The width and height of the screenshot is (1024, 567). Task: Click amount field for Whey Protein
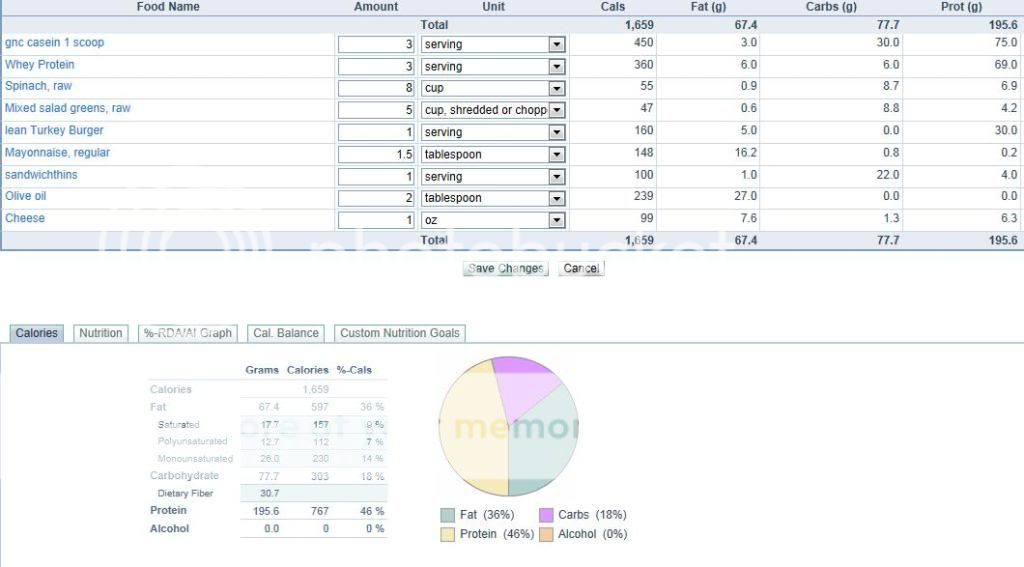click(x=376, y=67)
